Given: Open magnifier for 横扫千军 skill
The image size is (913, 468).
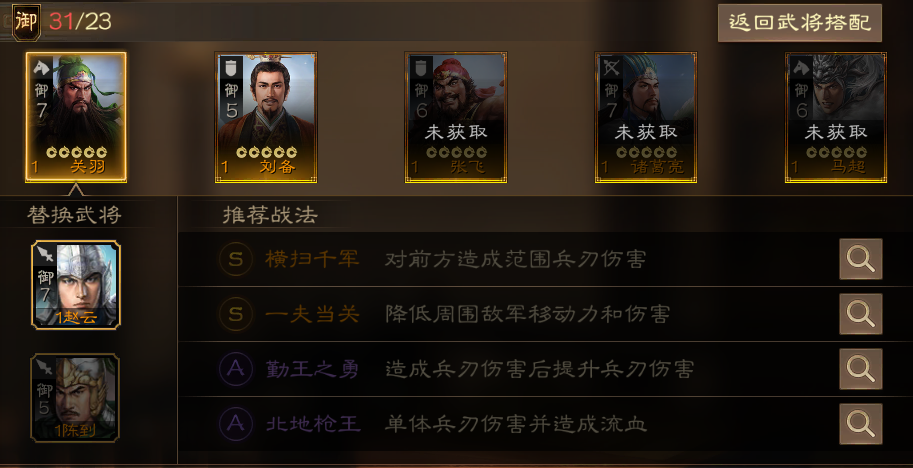Looking at the screenshot, I should (861, 259).
